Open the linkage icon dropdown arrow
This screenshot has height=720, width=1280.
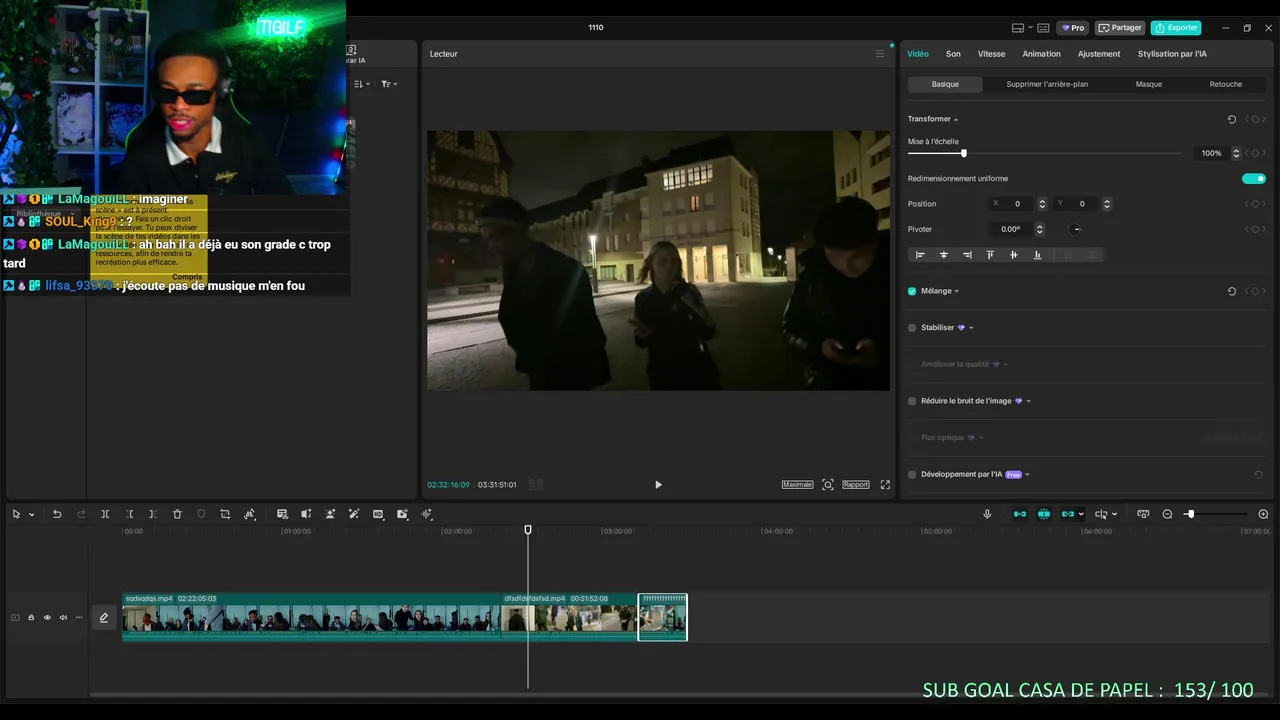(1081, 515)
